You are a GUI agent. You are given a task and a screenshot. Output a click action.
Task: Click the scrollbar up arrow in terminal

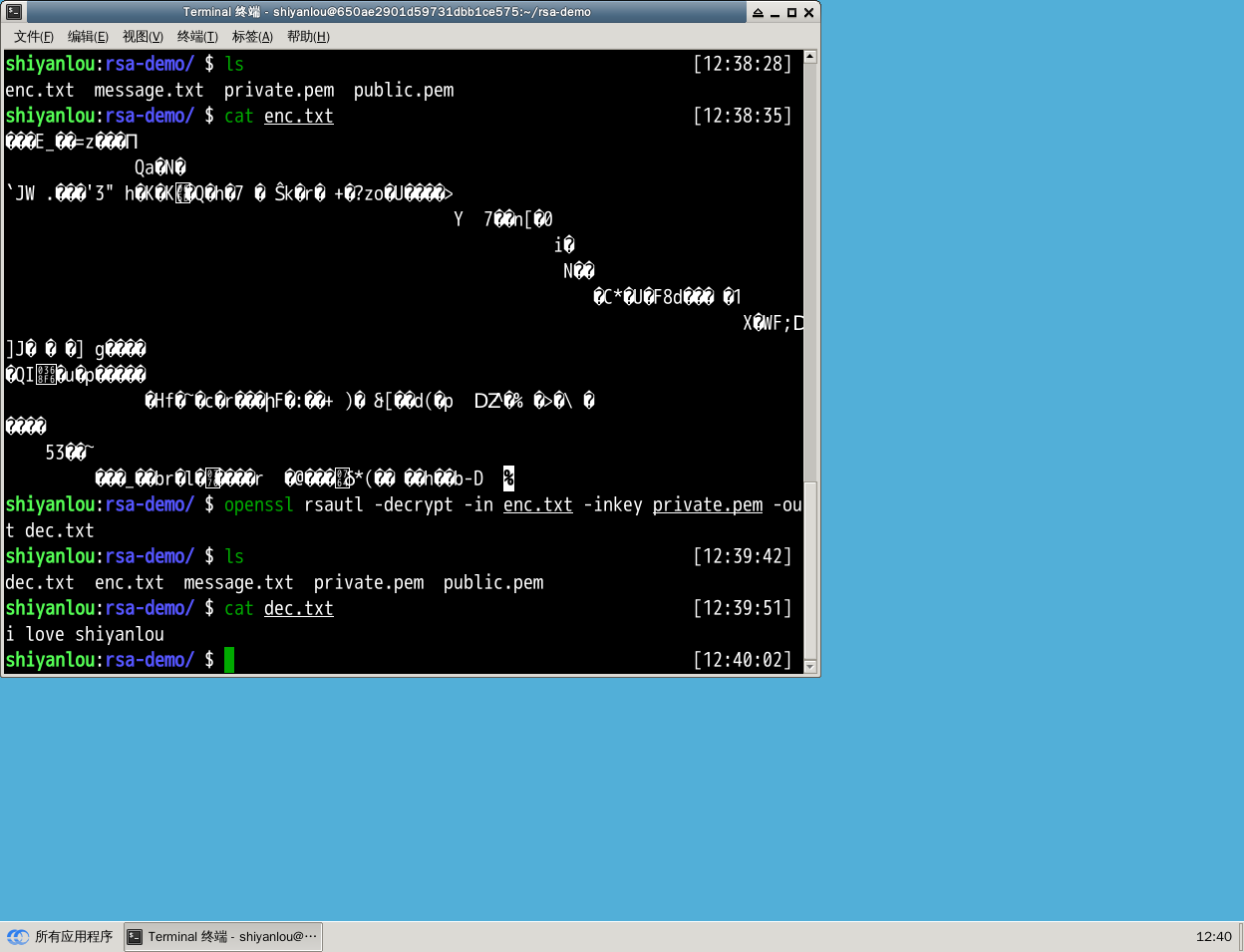click(x=810, y=57)
